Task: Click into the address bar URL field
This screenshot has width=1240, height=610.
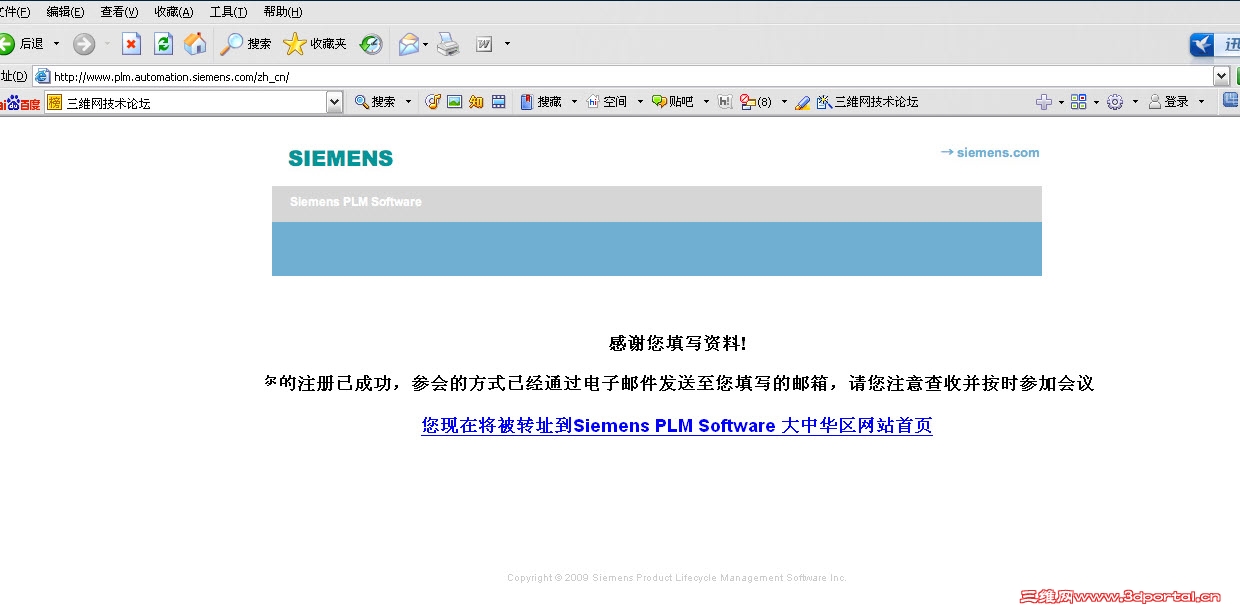Action: pos(630,76)
